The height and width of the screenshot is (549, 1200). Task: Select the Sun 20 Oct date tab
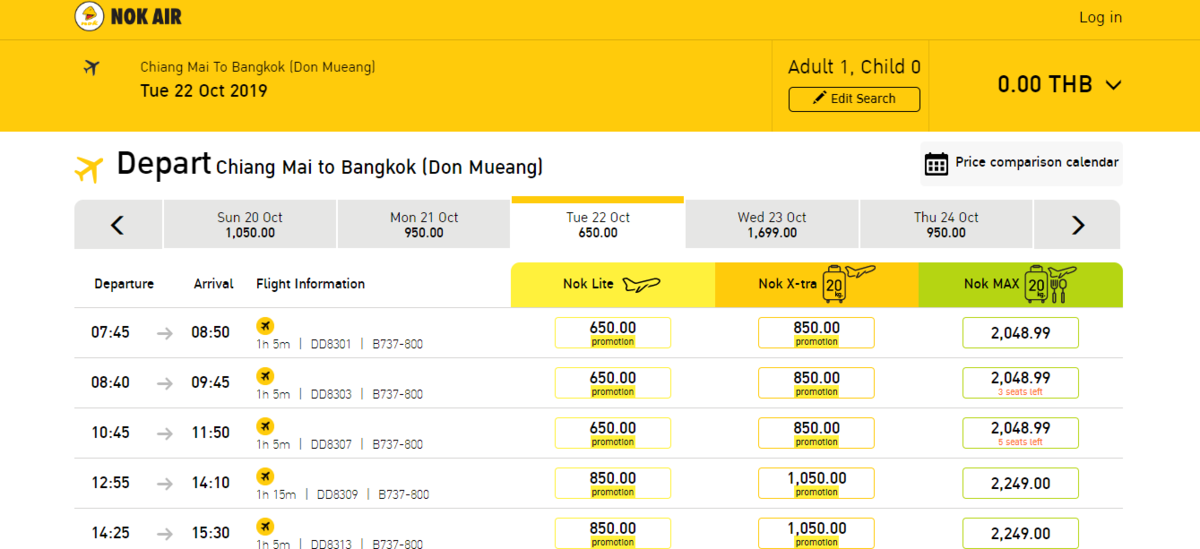250,225
